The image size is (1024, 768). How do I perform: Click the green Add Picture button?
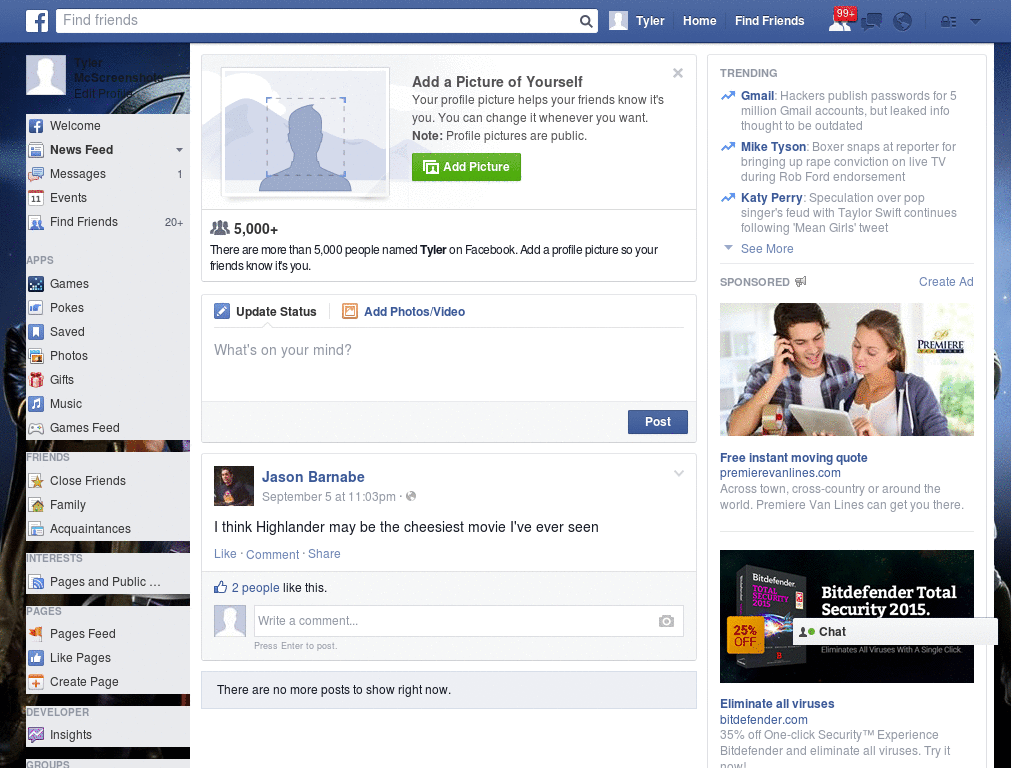(x=466, y=167)
